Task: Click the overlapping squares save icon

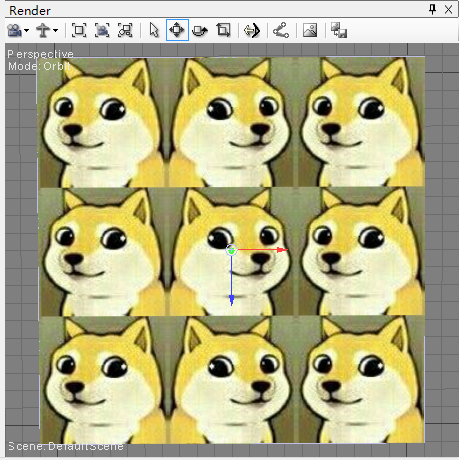Action: pyautogui.click(x=339, y=30)
